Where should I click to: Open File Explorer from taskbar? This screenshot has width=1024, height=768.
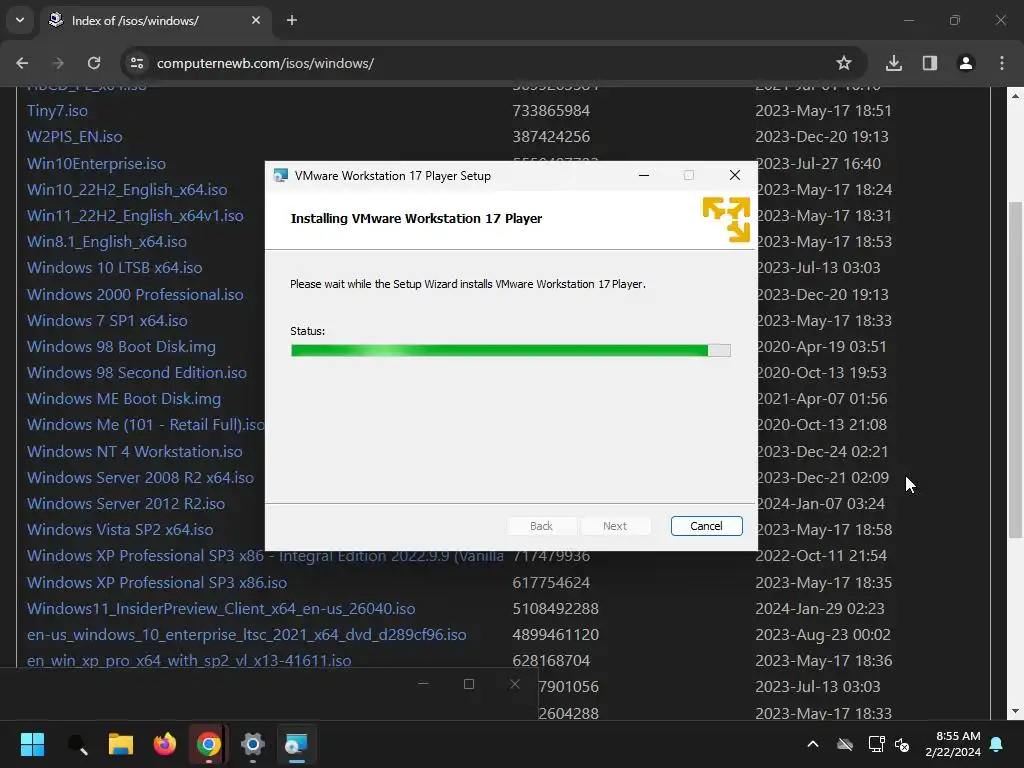(x=121, y=744)
